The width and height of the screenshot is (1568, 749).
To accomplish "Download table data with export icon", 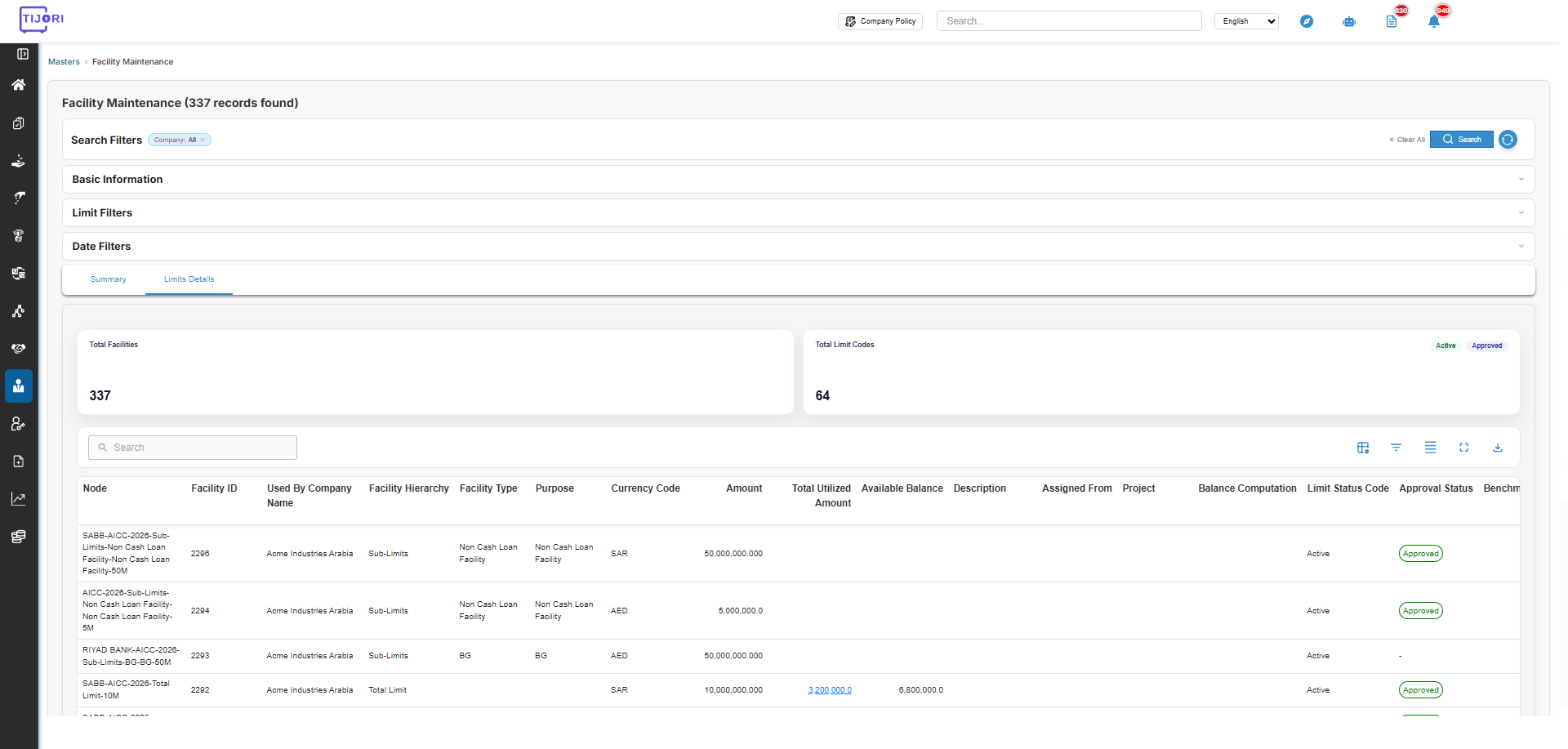I will pos(1498,448).
